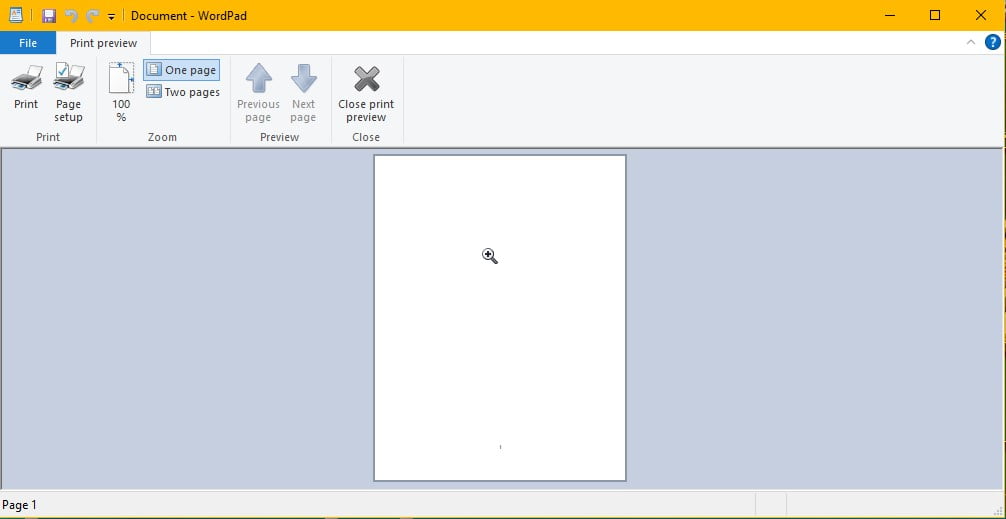This screenshot has height=519, width=1006.
Task: Go to Previous page
Action: click(x=259, y=93)
